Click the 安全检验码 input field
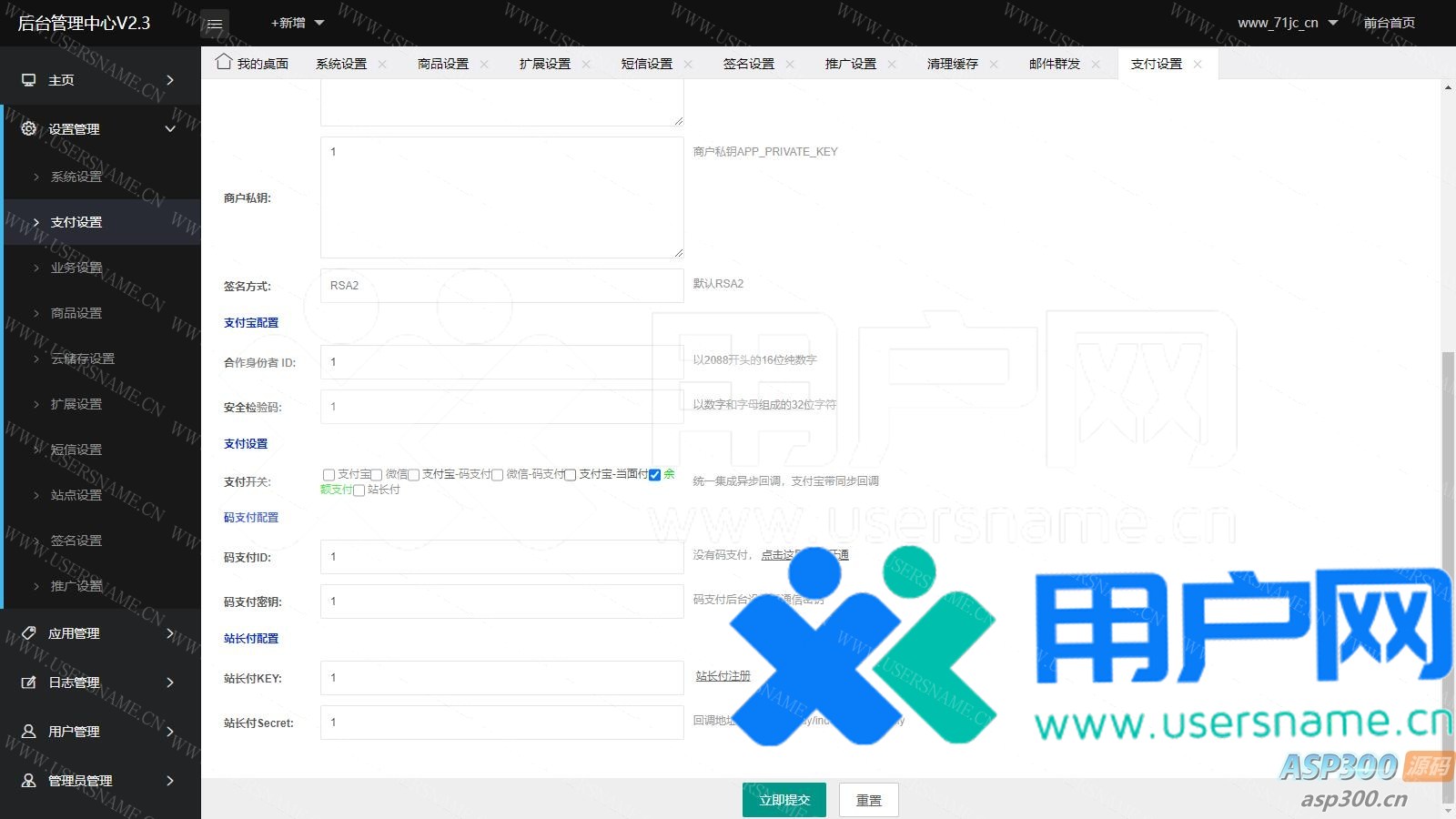The width and height of the screenshot is (1456, 819). point(501,407)
